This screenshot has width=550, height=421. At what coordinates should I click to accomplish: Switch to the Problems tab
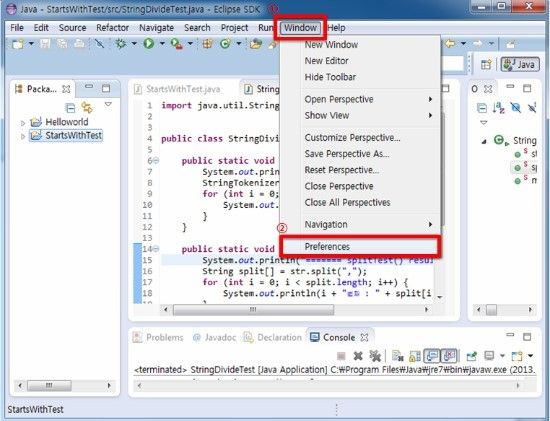159,338
